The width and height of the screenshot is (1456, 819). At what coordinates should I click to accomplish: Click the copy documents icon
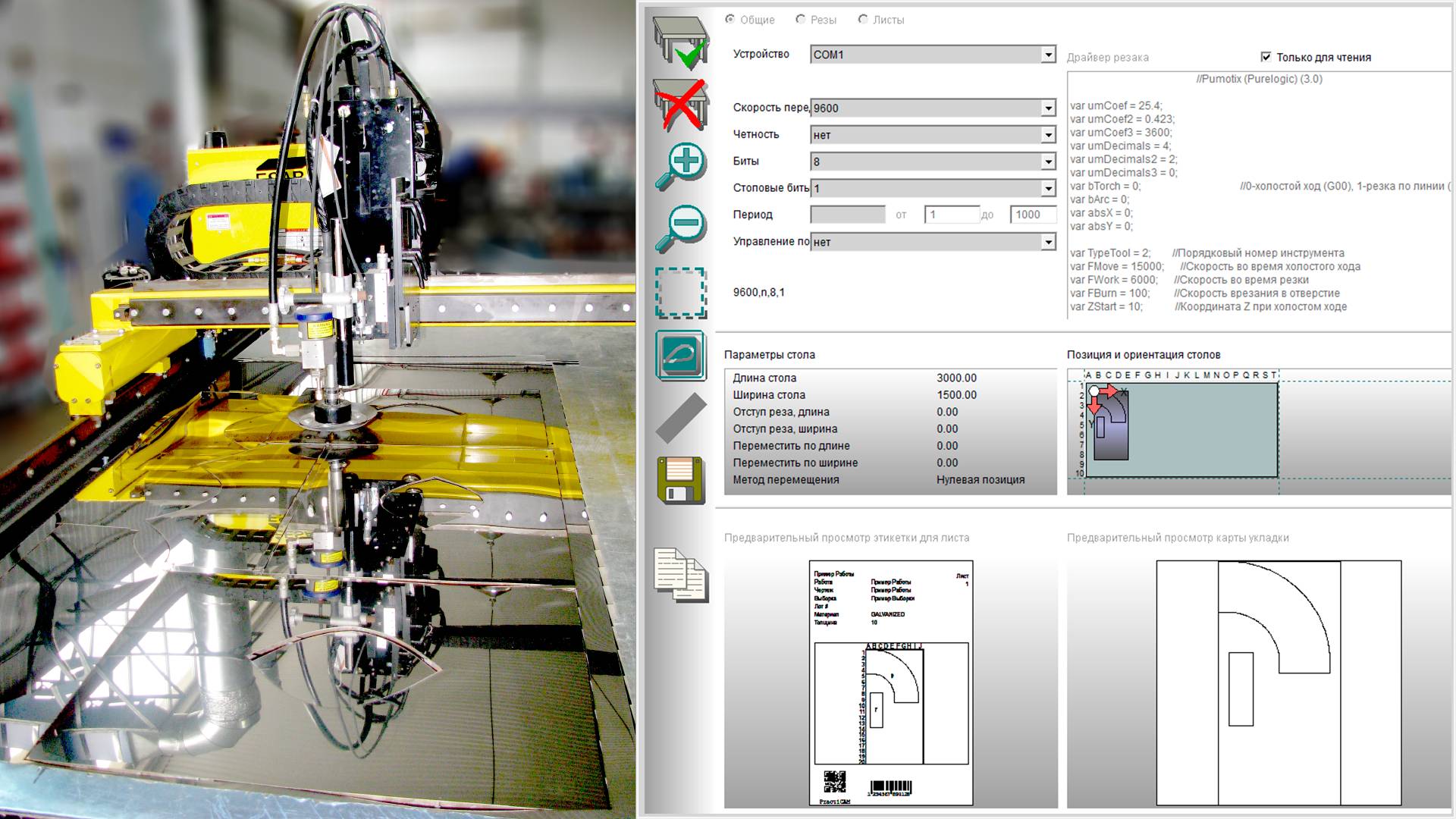tap(680, 575)
